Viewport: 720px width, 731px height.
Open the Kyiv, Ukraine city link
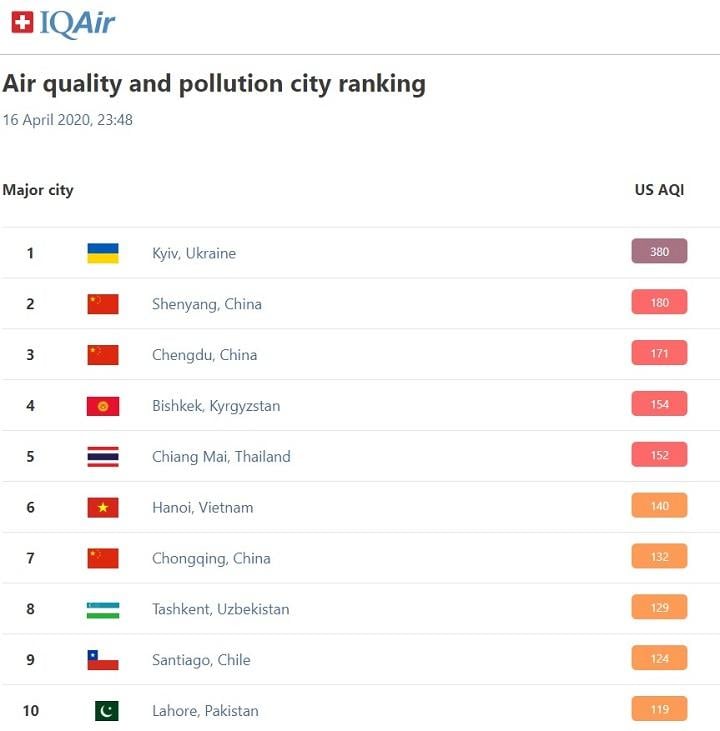pyautogui.click(x=194, y=253)
